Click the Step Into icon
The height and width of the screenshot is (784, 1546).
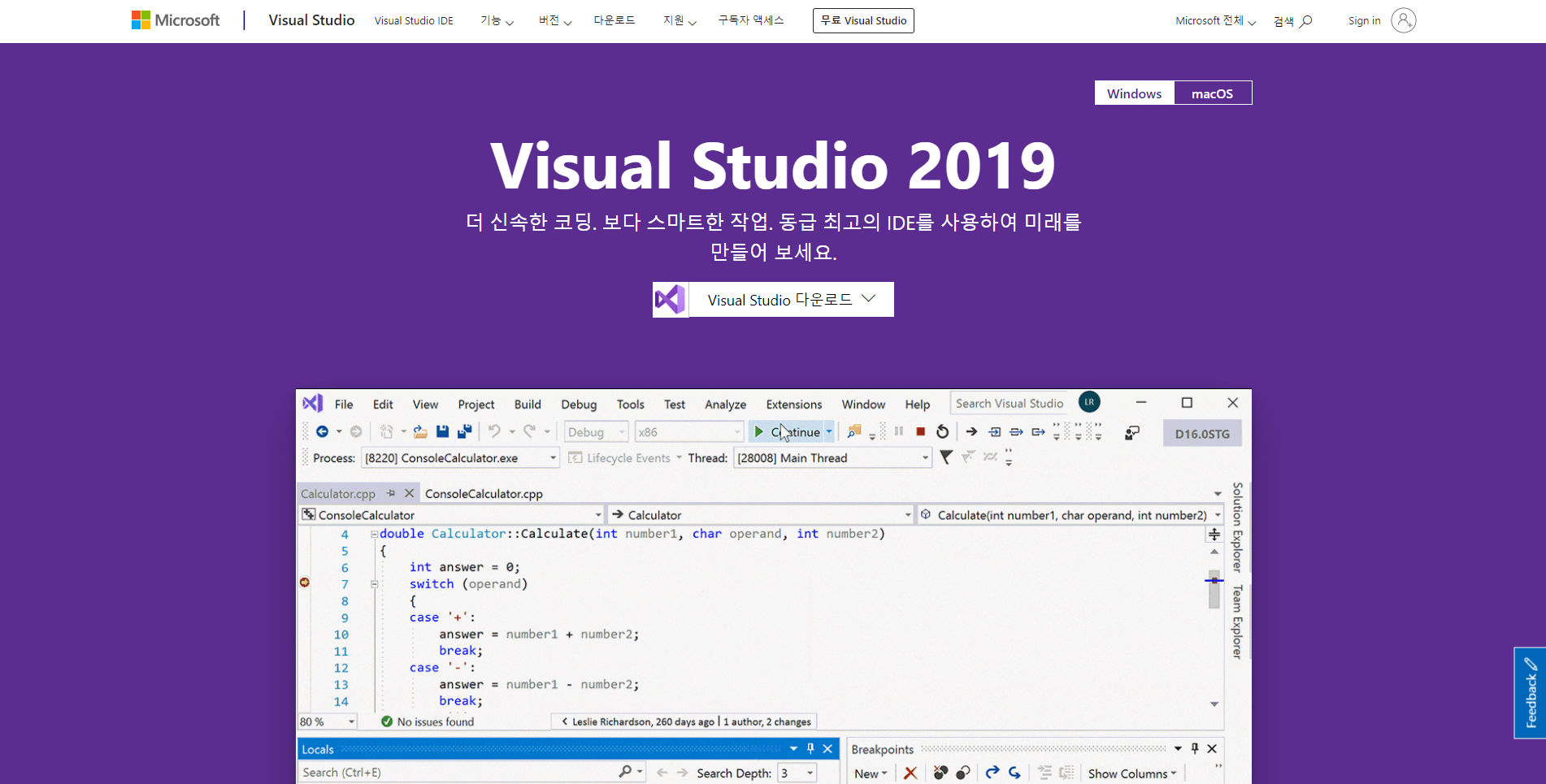[x=994, y=431]
